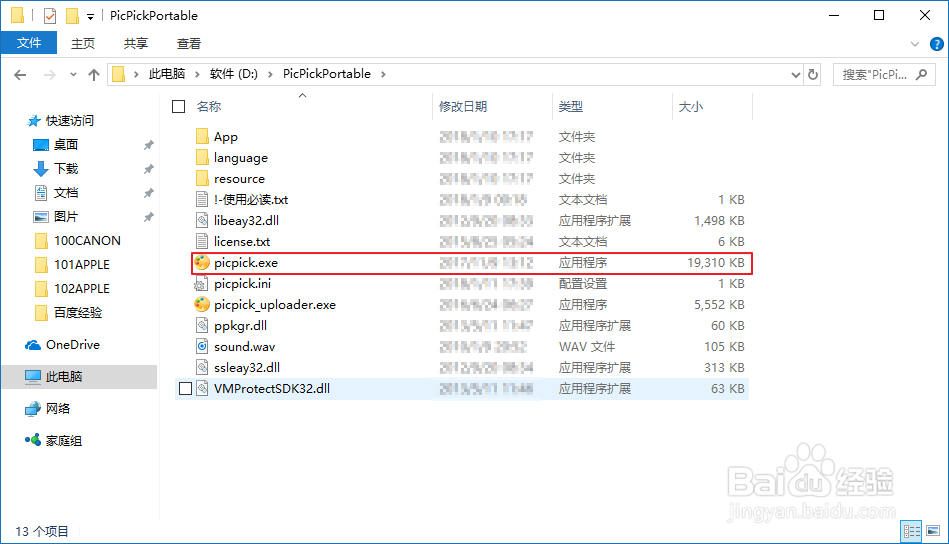This screenshot has height=544, width=949.
Task: Open the 100CANON folder in sidebar
Action: [77, 241]
